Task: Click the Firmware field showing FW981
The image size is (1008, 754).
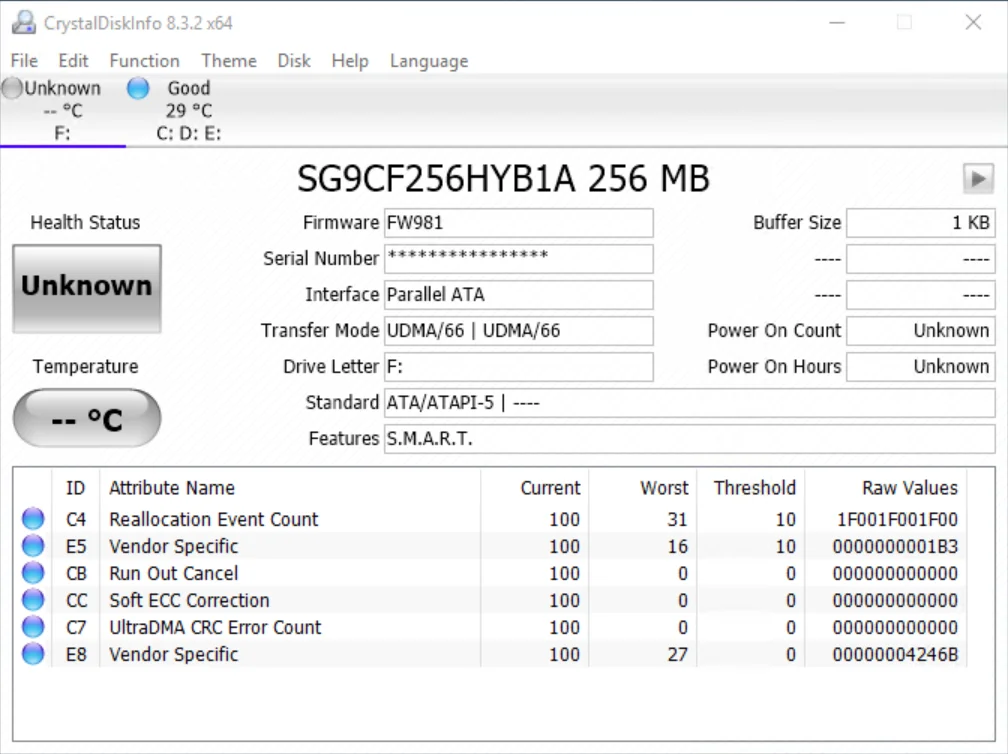Action: point(519,223)
